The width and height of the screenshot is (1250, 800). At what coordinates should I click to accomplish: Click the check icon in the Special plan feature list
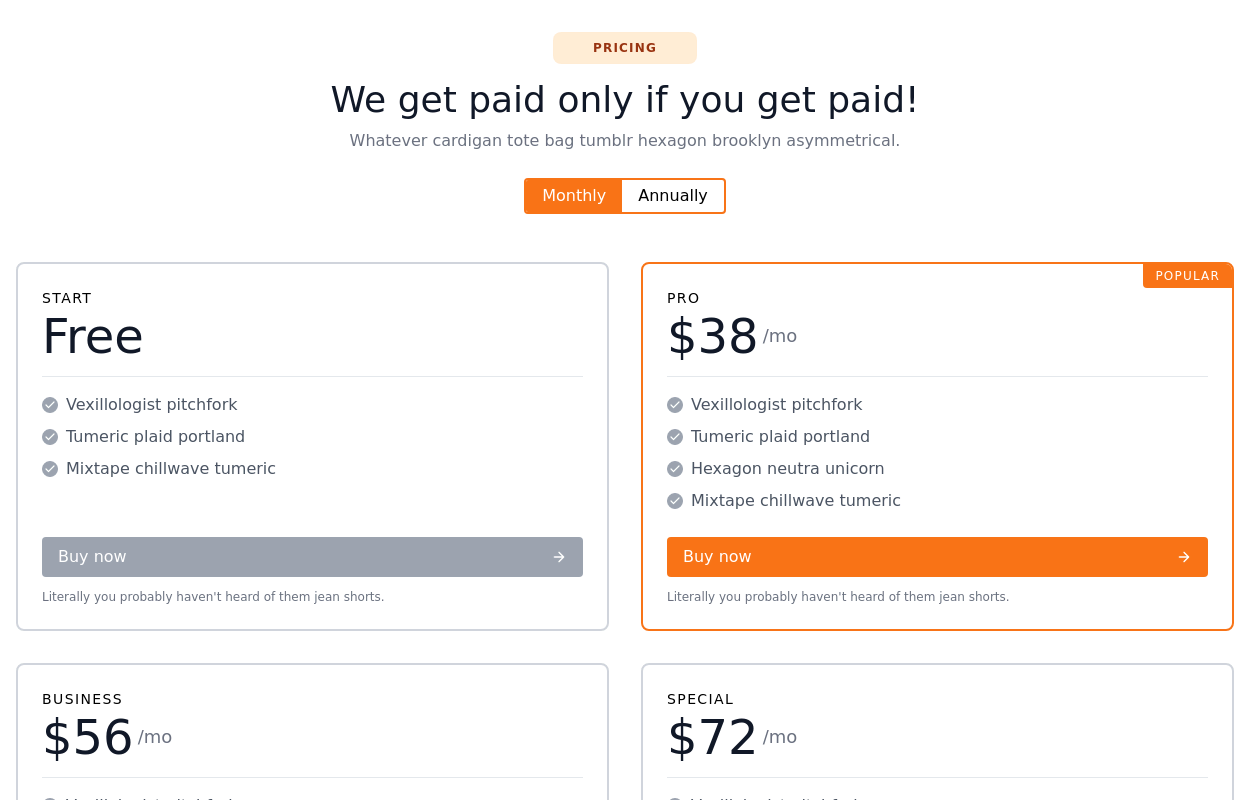pos(675,797)
